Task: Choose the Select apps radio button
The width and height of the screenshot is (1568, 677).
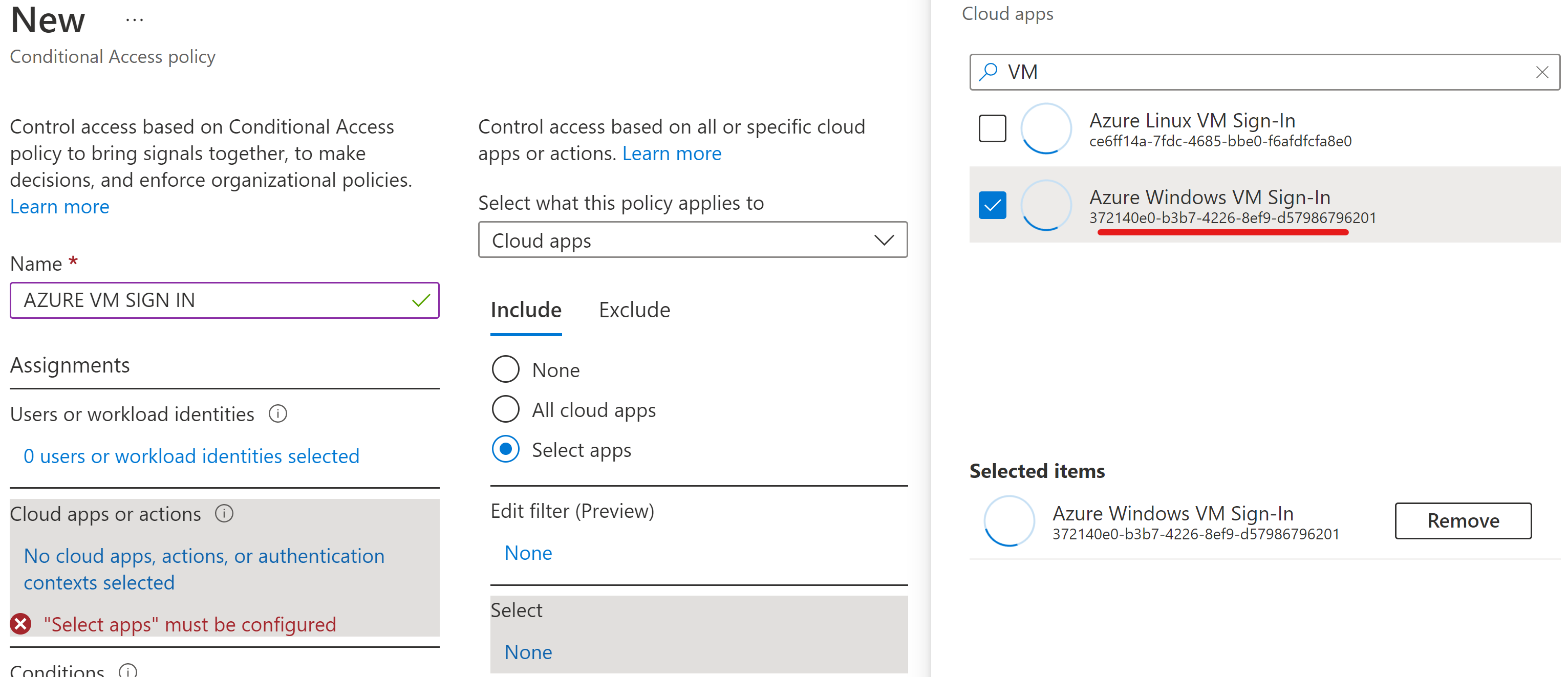Action: click(x=505, y=449)
